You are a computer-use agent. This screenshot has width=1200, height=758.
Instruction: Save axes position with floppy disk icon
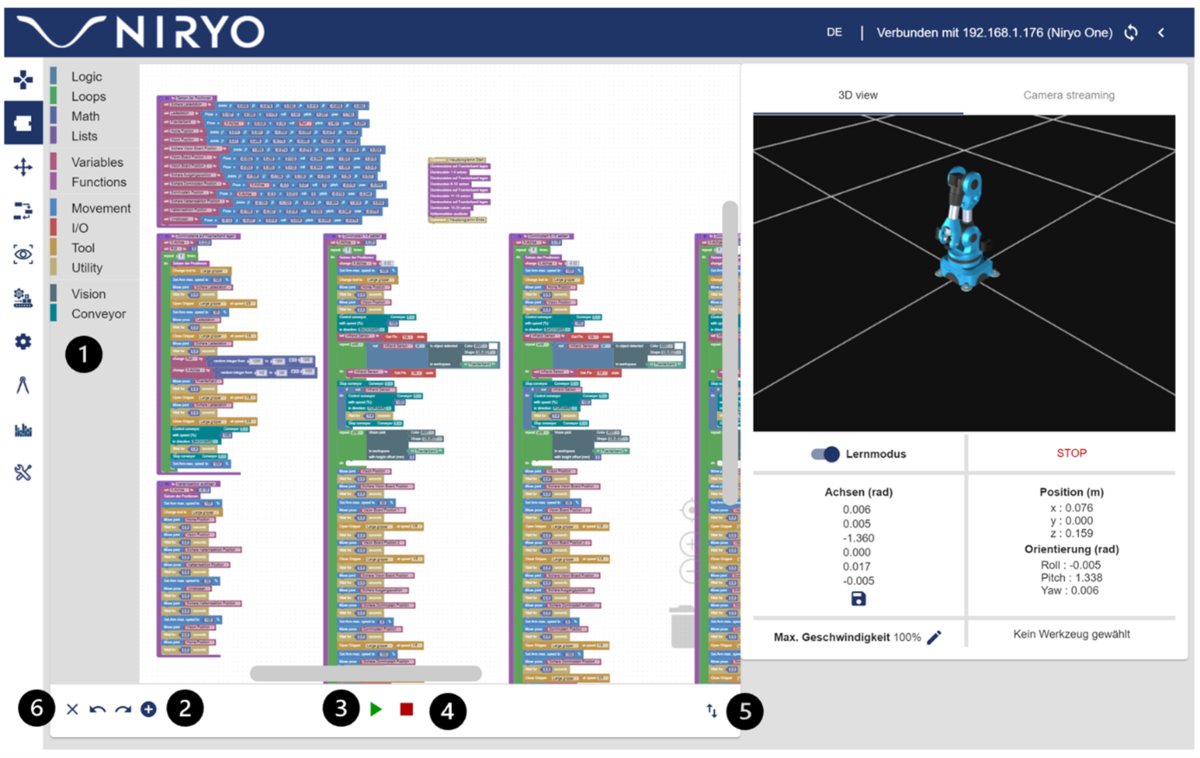pos(858,598)
